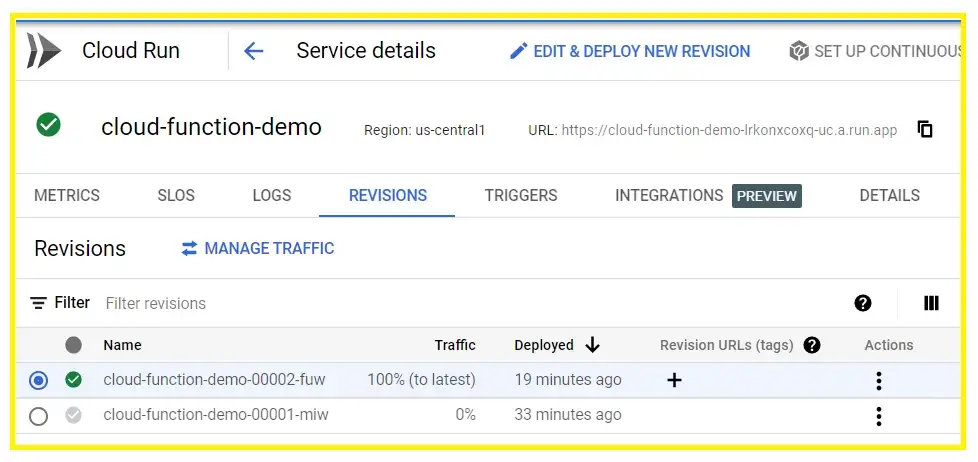Click Set Up Continuous deployment button

point(875,51)
